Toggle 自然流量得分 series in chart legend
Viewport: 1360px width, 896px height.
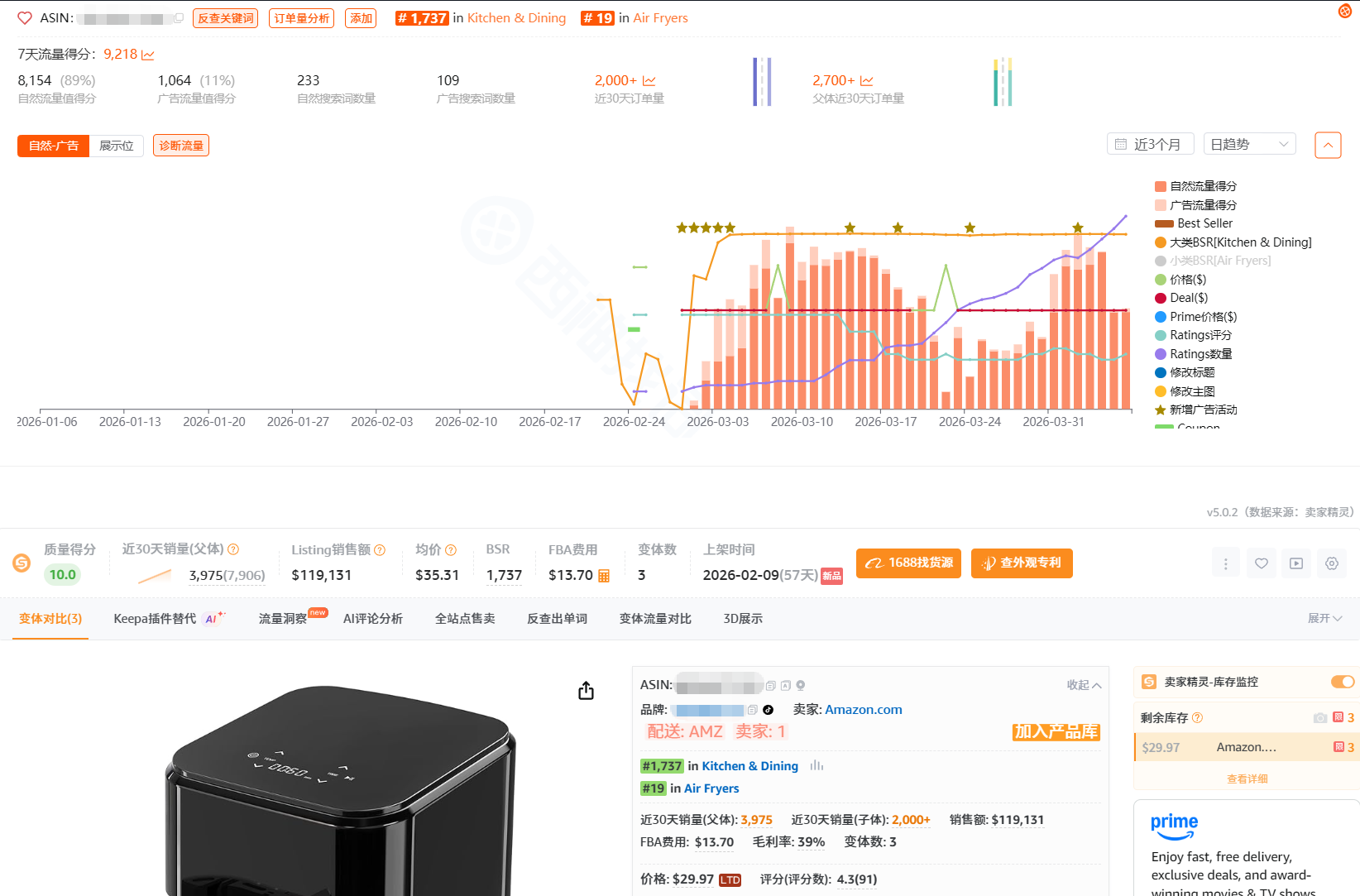click(1203, 186)
